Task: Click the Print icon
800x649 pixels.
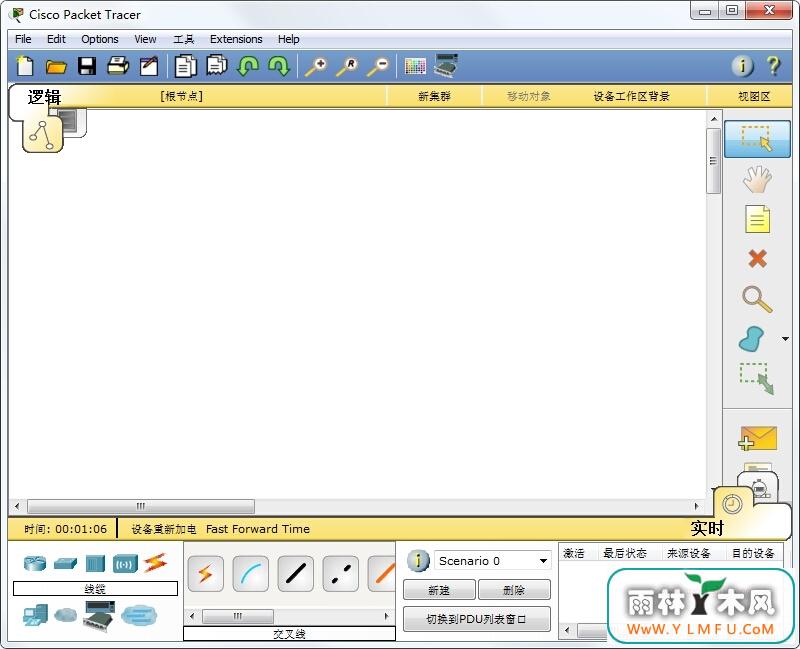Action: (x=118, y=66)
